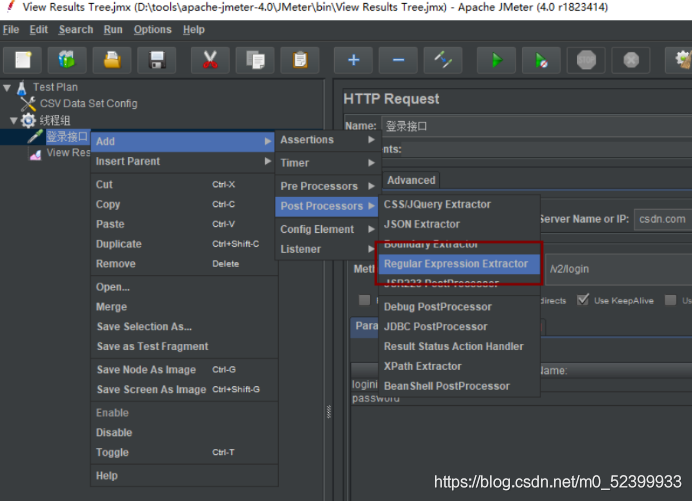Select Disable in context menu

click(x=184, y=433)
